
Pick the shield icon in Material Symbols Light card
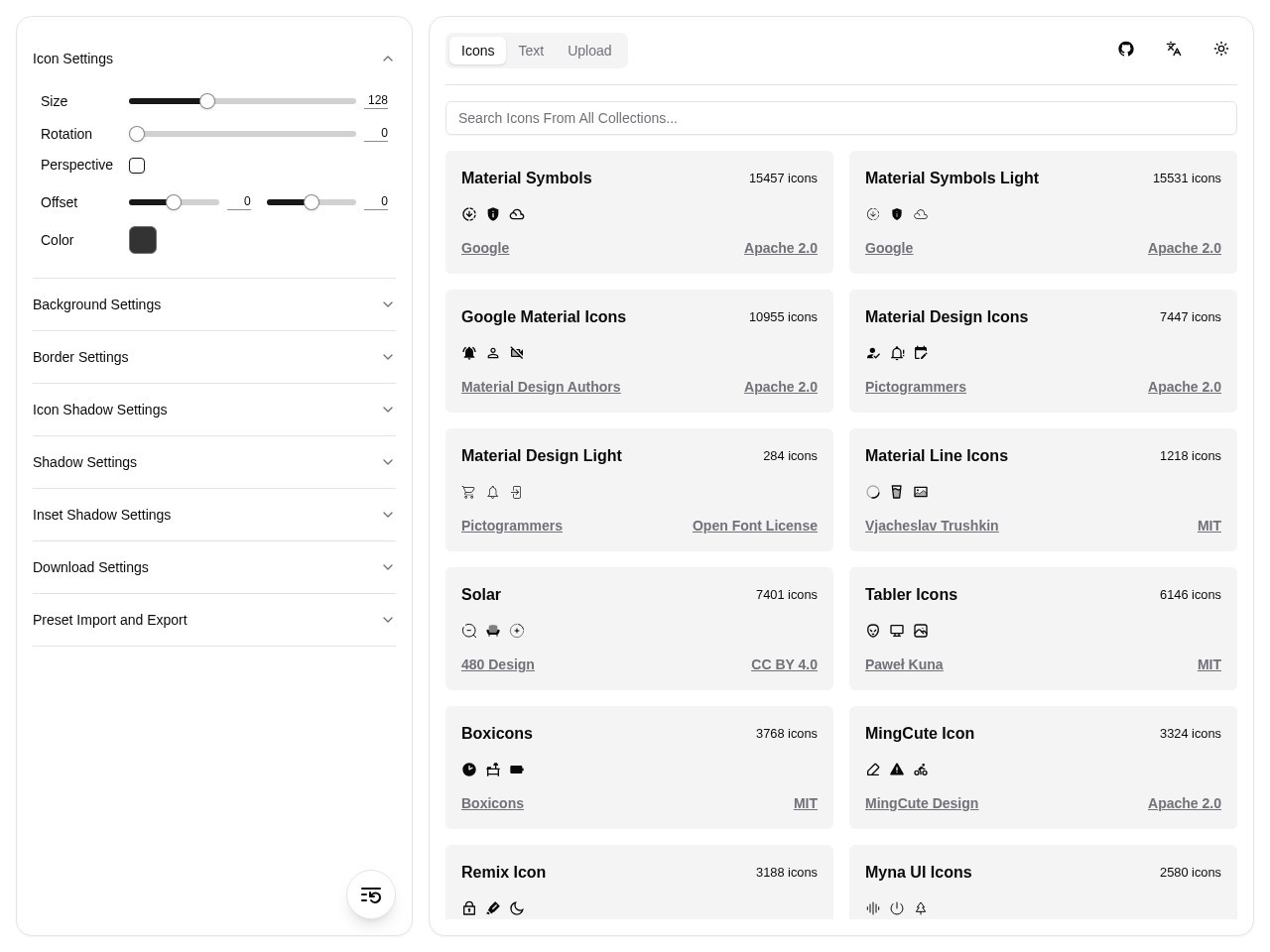pos(897,214)
